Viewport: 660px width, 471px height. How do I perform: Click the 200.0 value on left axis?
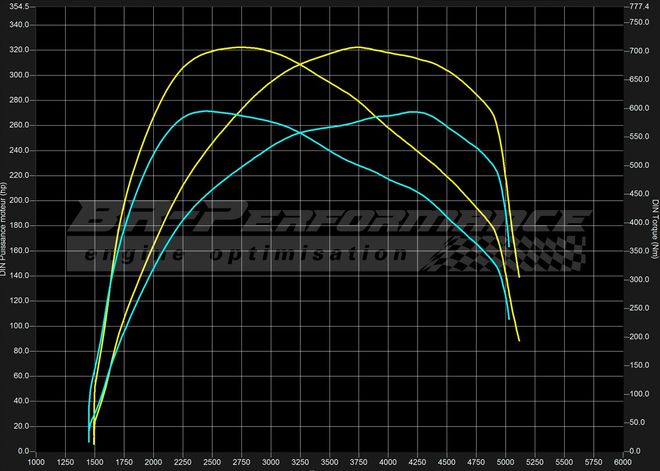(x=19, y=201)
